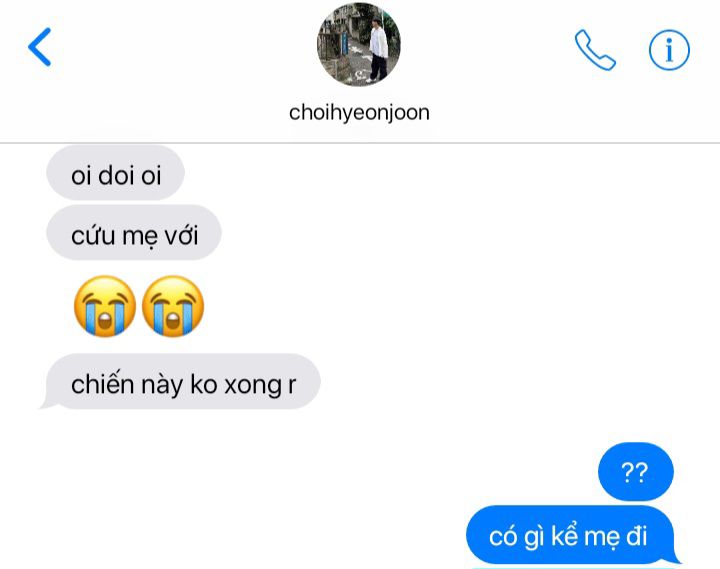
Task: Select the blue "??" sent message
Action: (x=636, y=472)
